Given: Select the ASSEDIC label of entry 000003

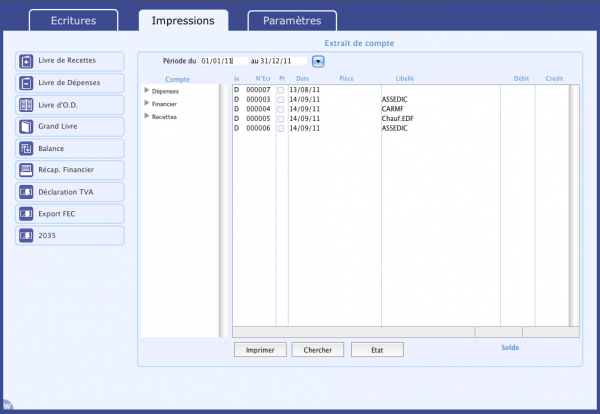Looking at the screenshot, I should tap(395, 99).
